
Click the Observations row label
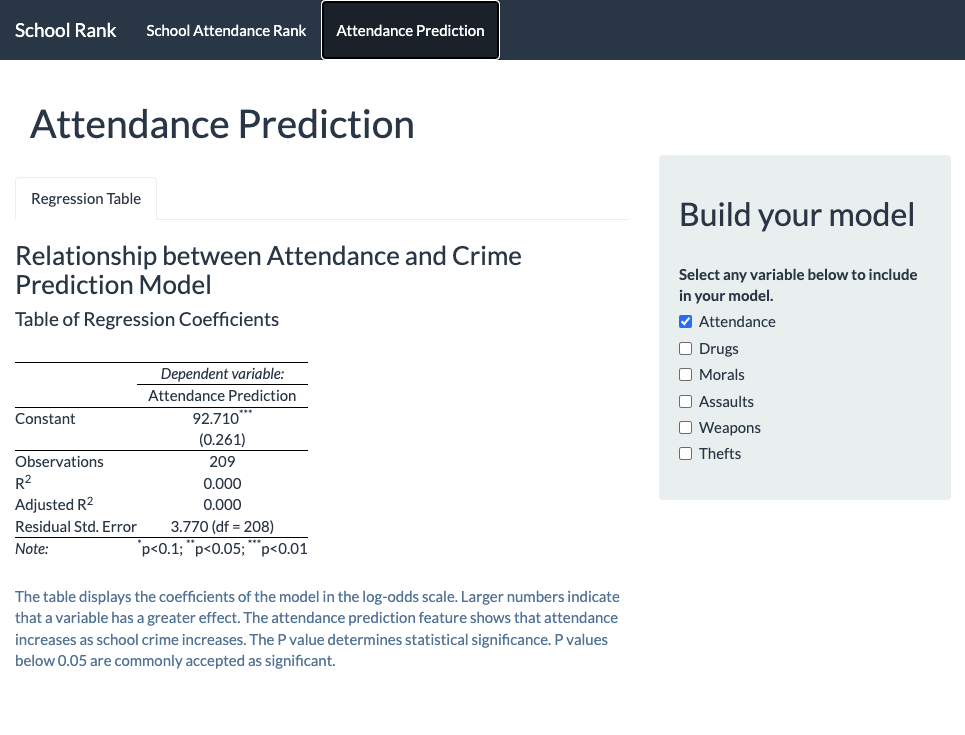(60, 462)
